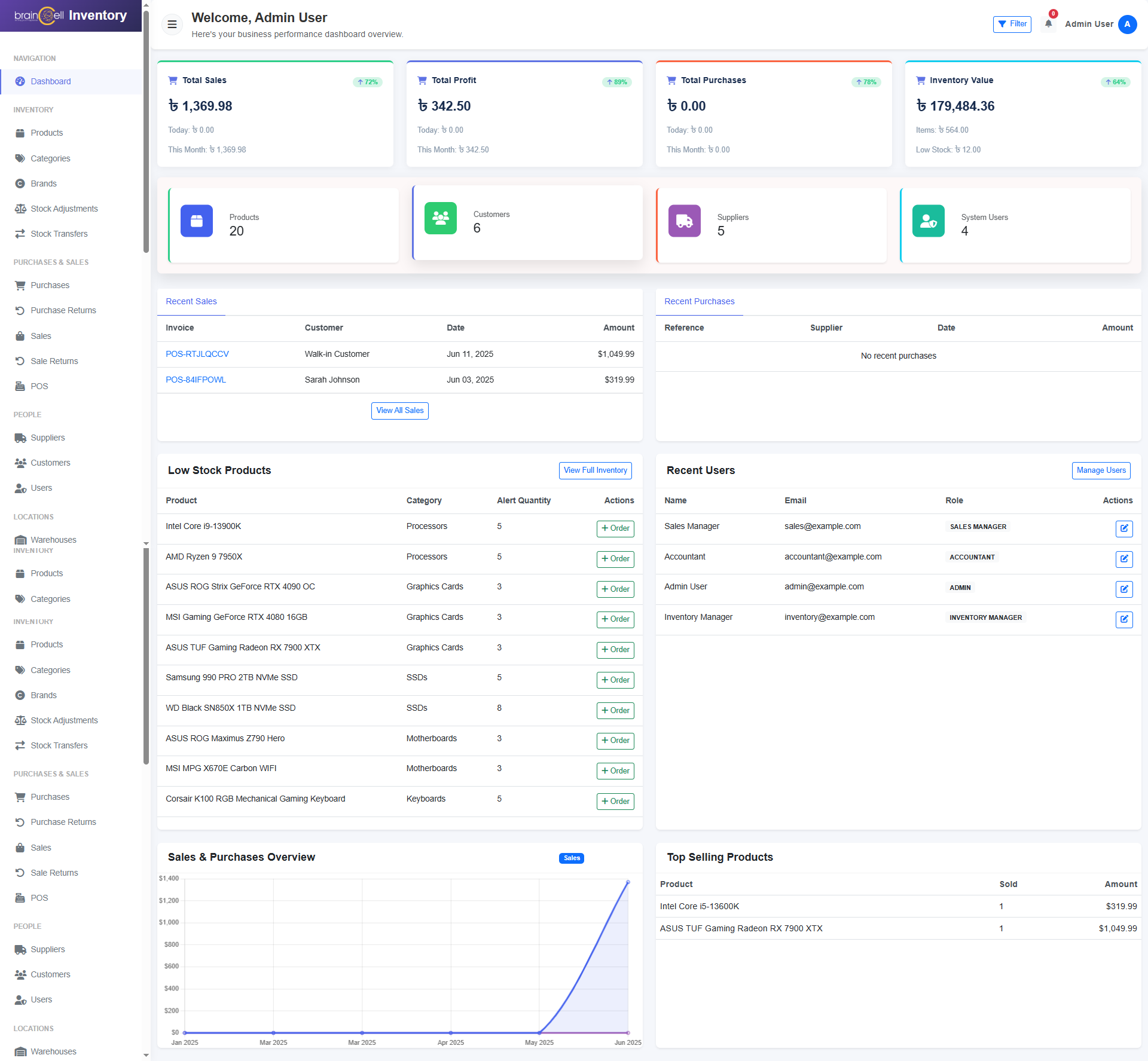Toggle the Sales chart legend badge
Image resolution: width=1148 pixels, height=1061 pixels.
click(572, 858)
